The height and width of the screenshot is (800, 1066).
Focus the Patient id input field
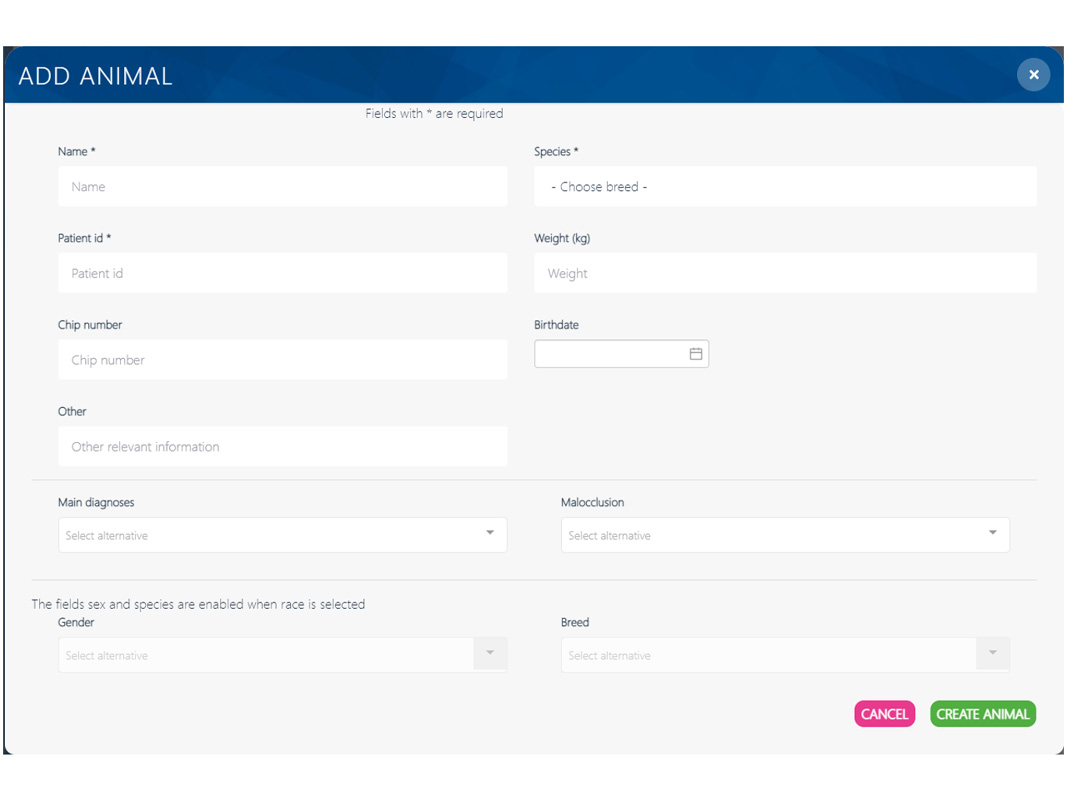282,273
